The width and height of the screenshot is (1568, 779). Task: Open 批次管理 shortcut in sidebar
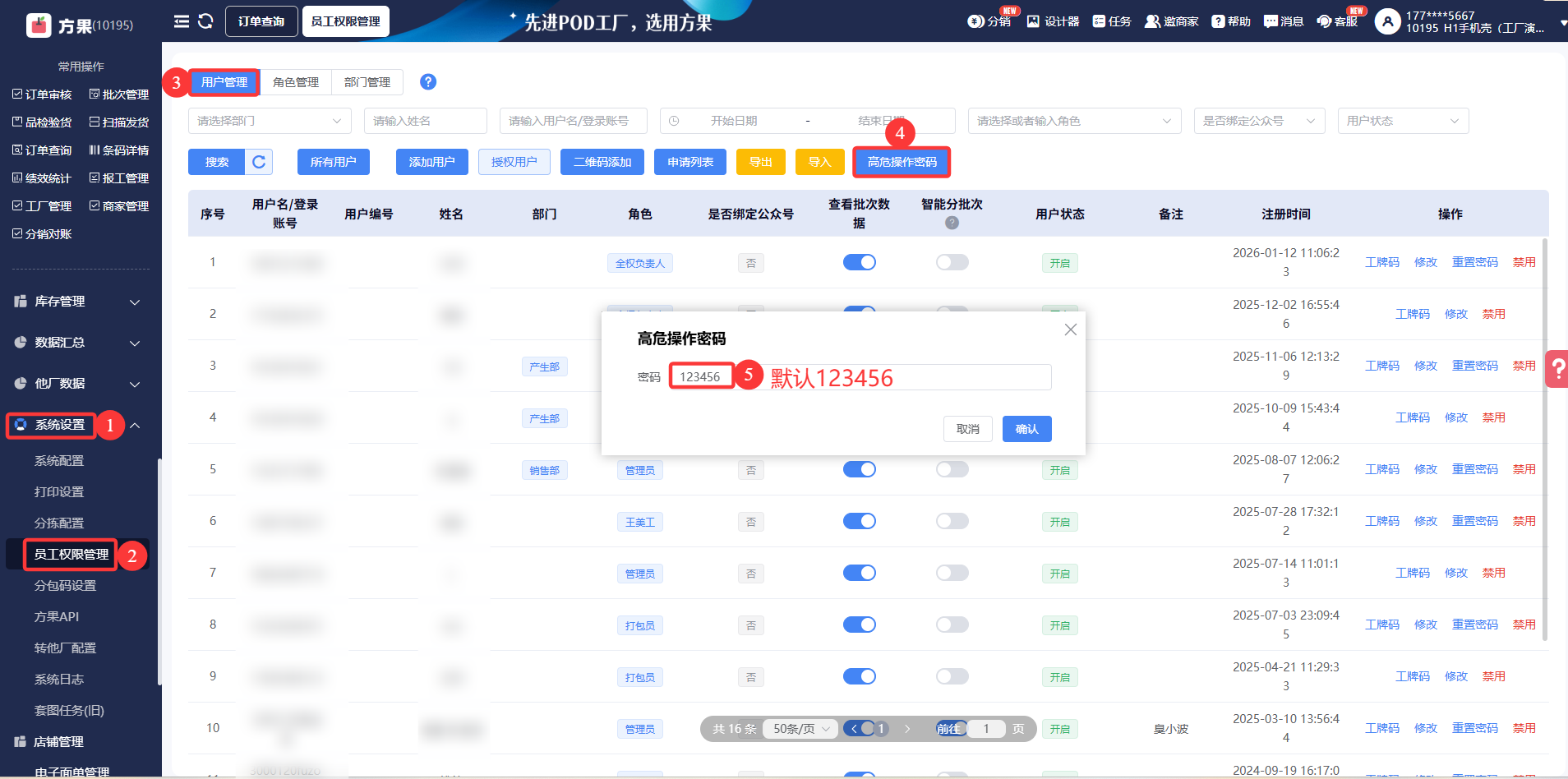[x=119, y=94]
